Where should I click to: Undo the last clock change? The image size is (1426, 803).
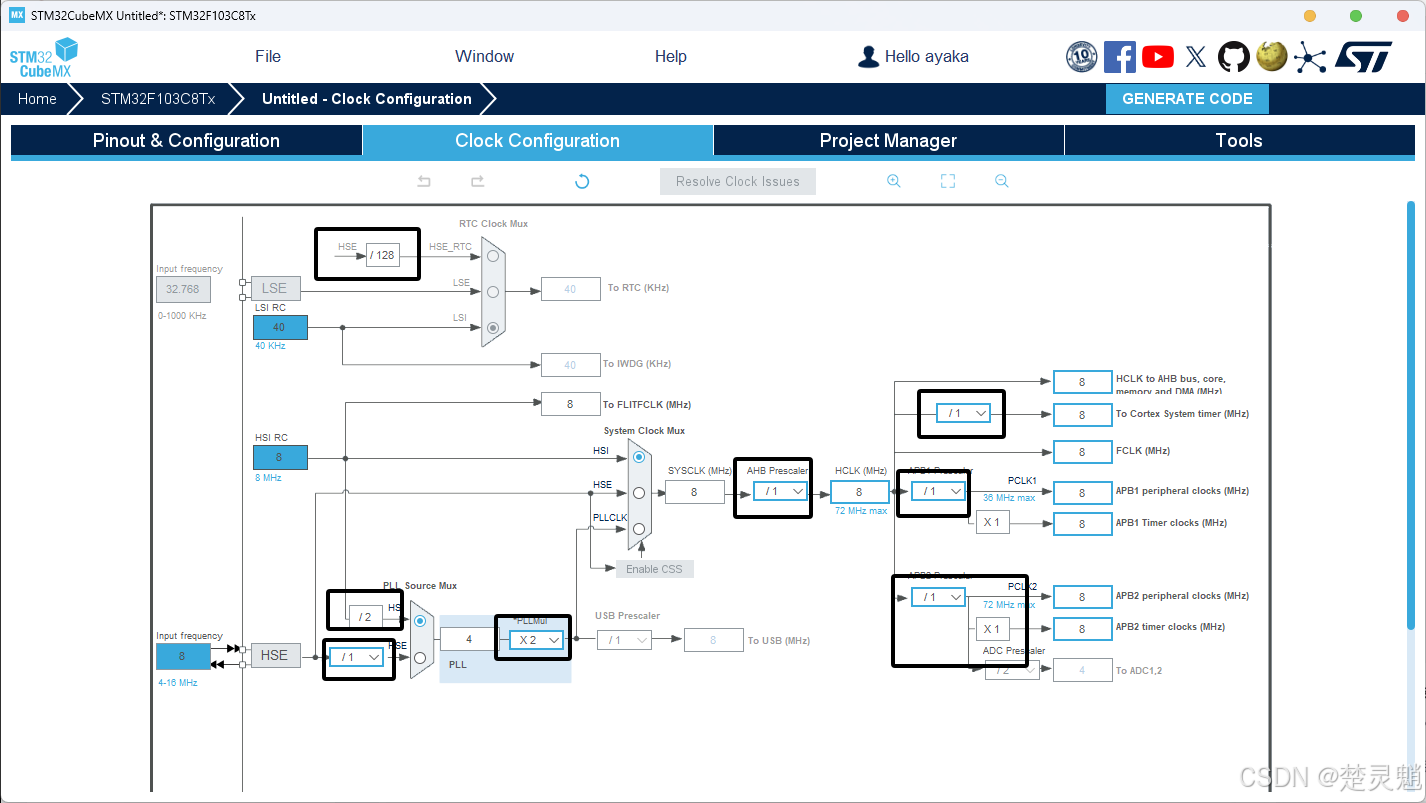pos(424,181)
